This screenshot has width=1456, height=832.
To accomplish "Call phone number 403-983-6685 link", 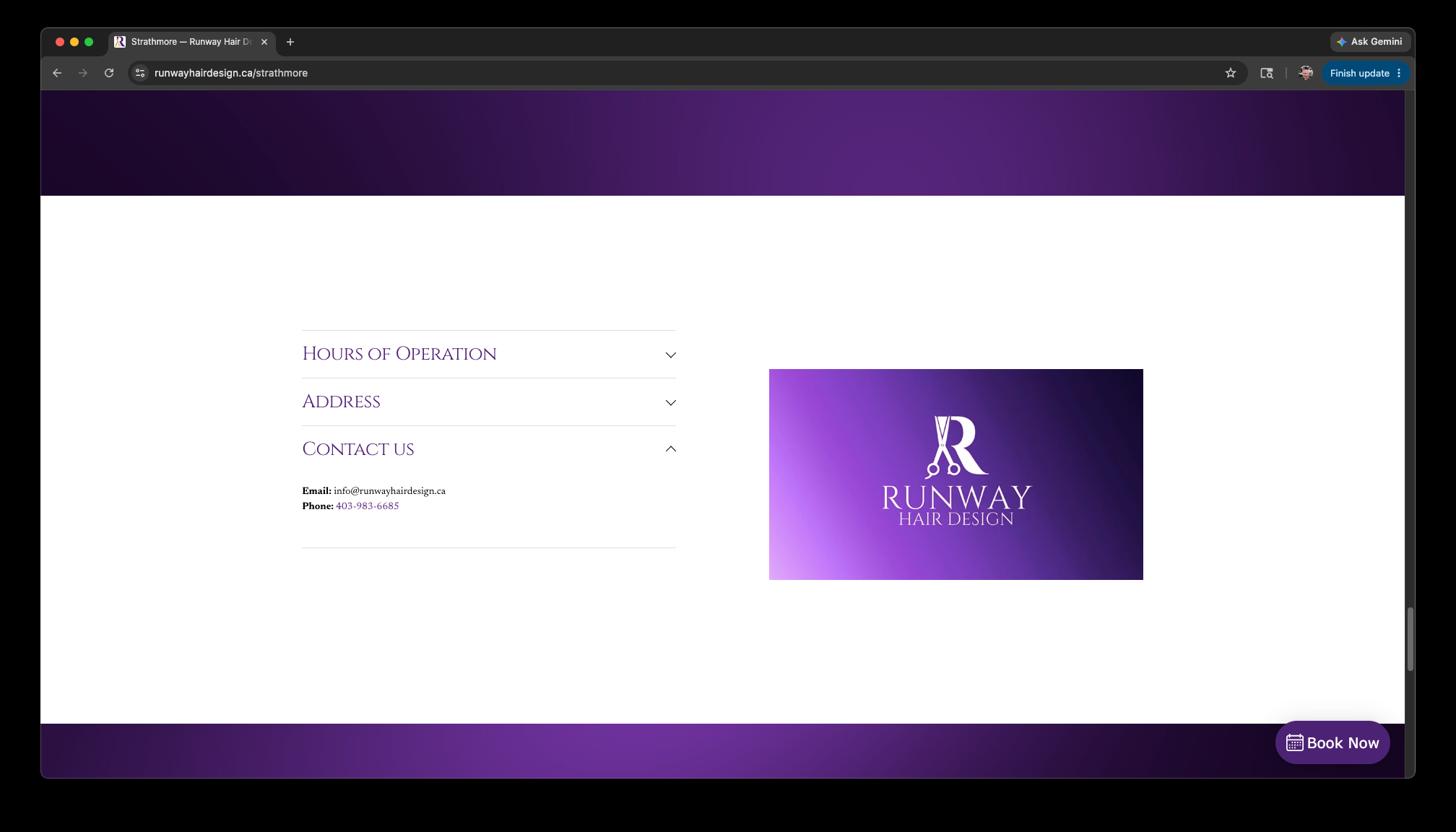I will tap(368, 506).
